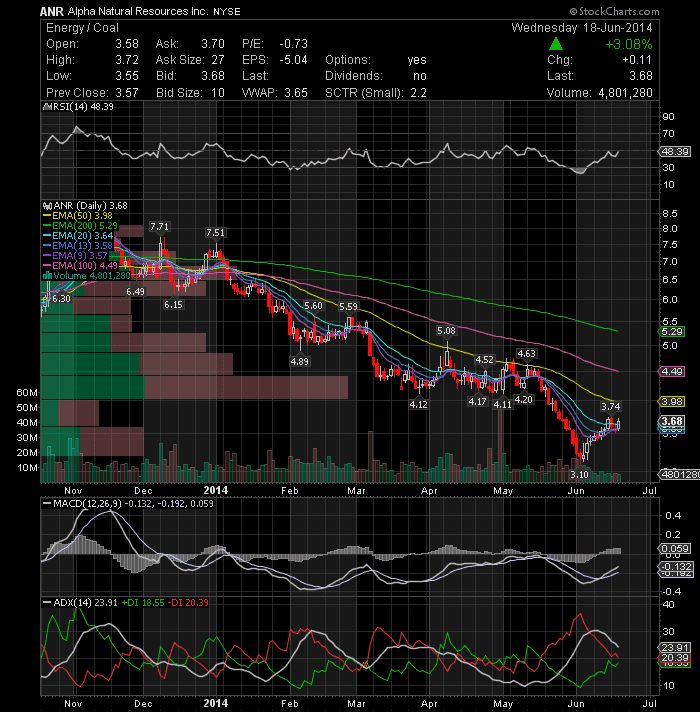The width and height of the screenshot is (700, 712).
Task: Click the EMA(200) 5.29 legend entry
Action: pyautogui.click(x=80, y=226)
